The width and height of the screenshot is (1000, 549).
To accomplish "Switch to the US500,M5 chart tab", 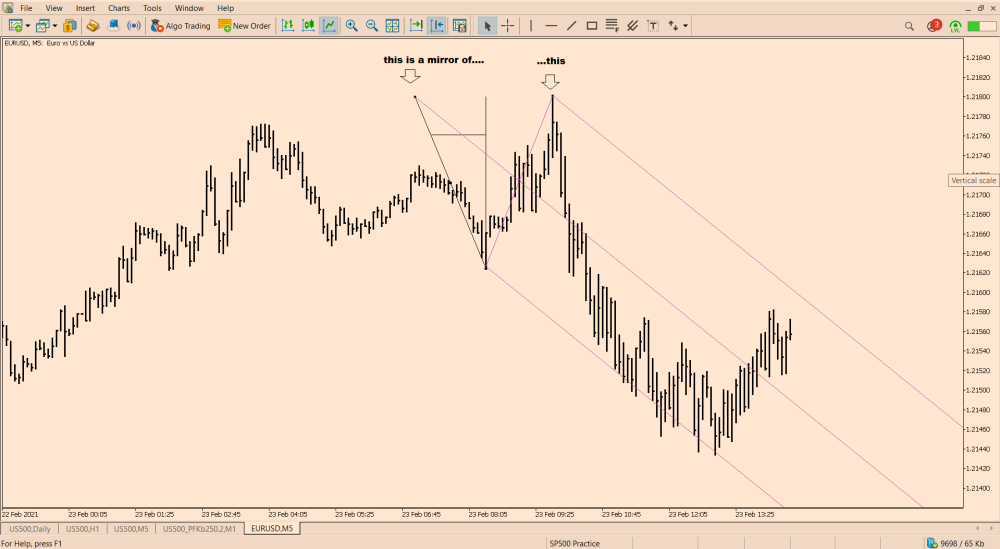I will 131,529.
